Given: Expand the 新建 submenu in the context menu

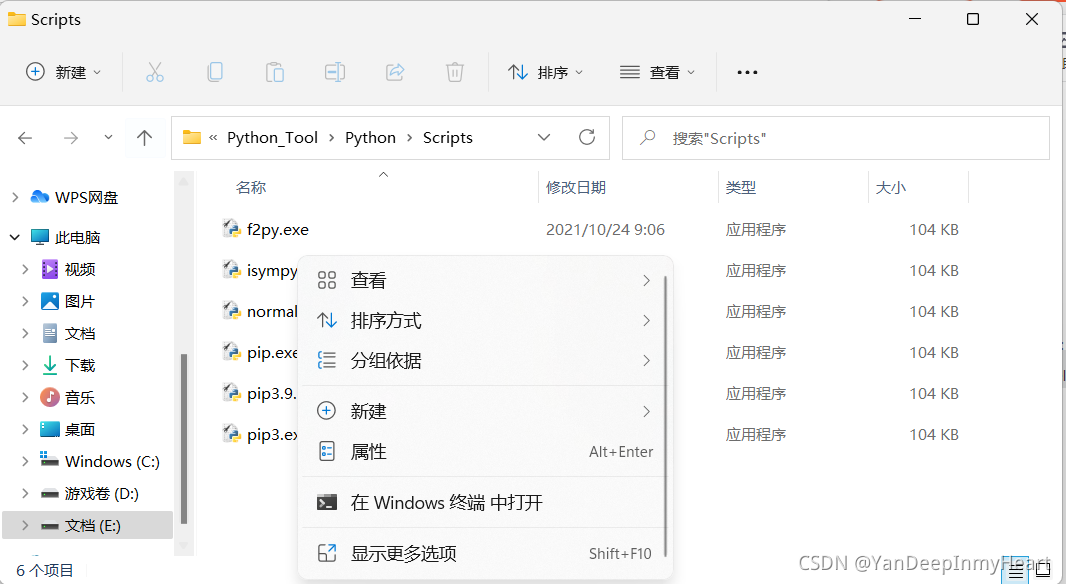Looking at the screenshot, I should coord(370,409).
